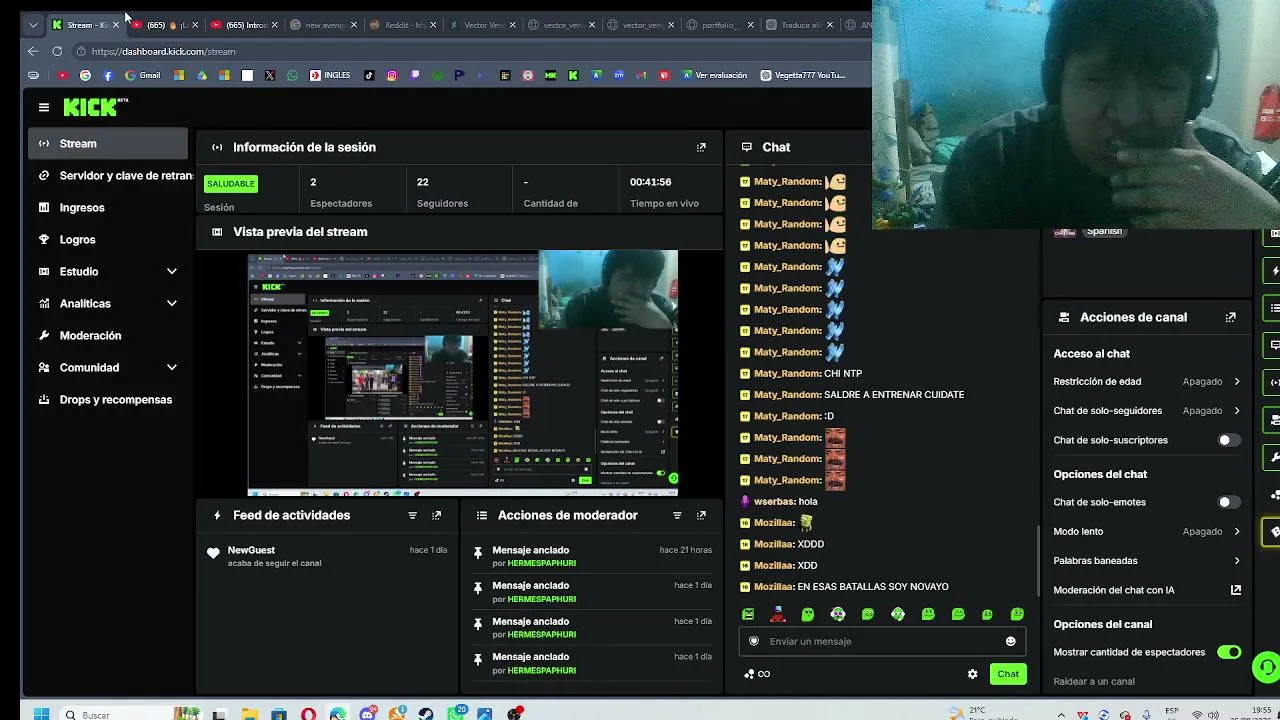Filter the Acciones de moderador list
The image size is (1280, 720).
(677, 515)
